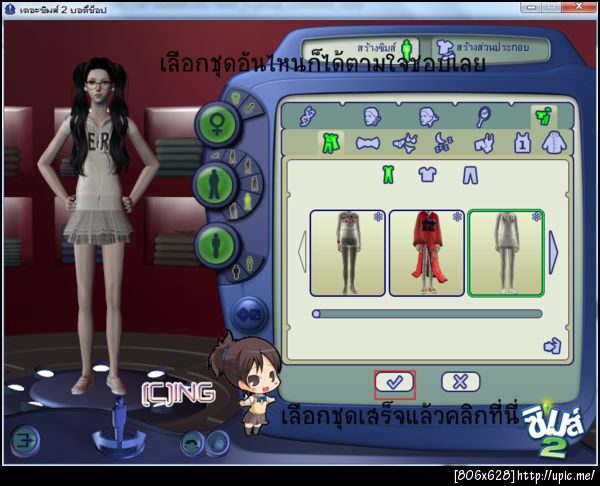Cancel with the X button
Image resolution: width=600 pixels, height=486 pixels.
(x=460, y=382)
